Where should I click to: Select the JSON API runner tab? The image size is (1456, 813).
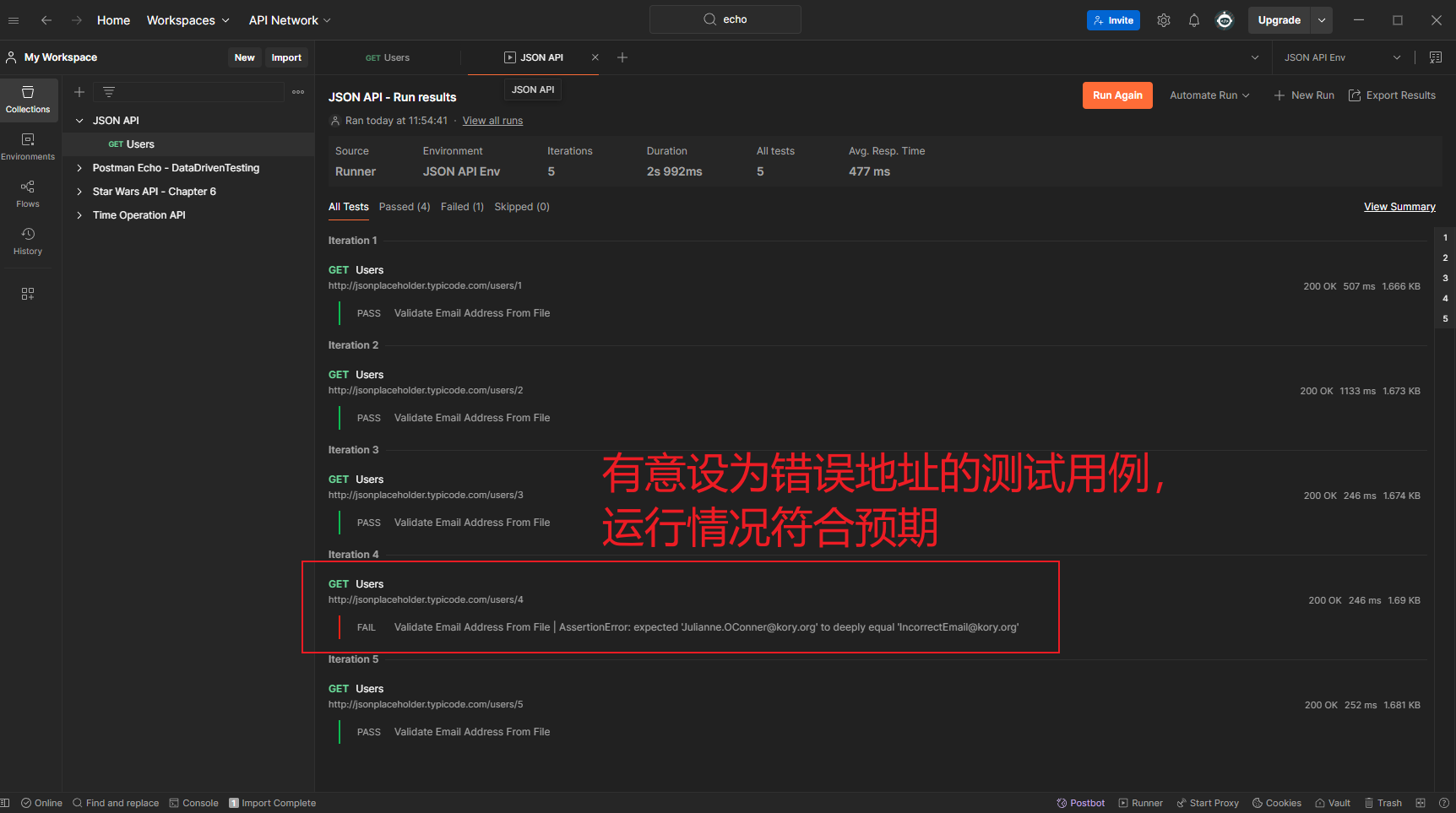click(x=534, y=57)
